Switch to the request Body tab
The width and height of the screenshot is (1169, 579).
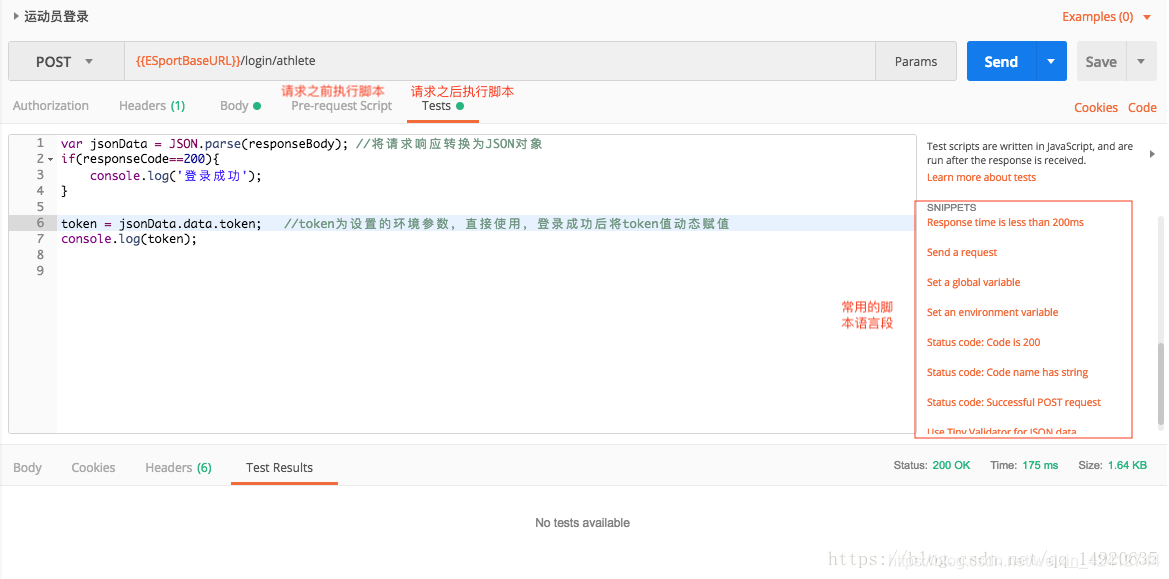click(240, 106)
